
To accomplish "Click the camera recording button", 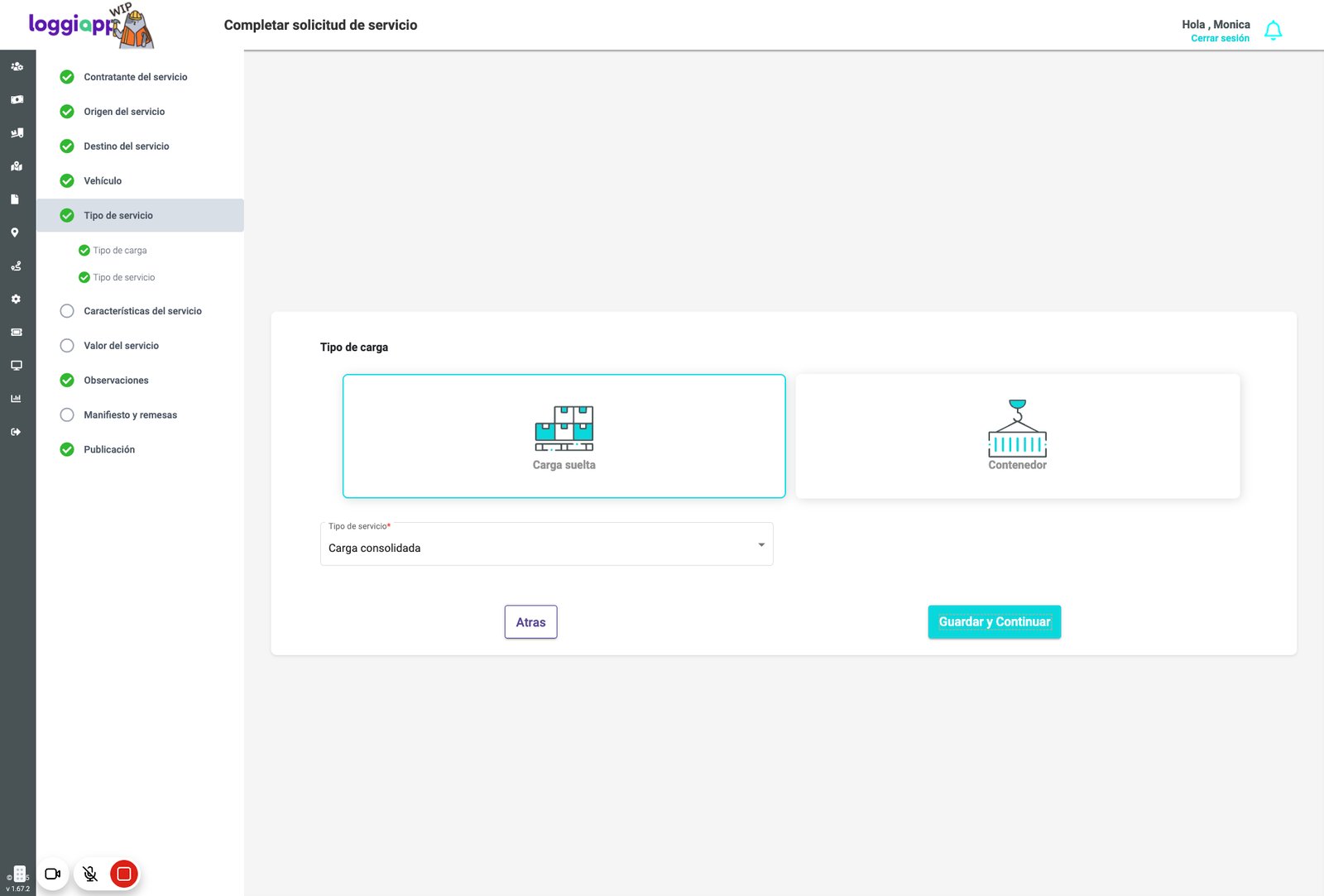I will [53, 874].
